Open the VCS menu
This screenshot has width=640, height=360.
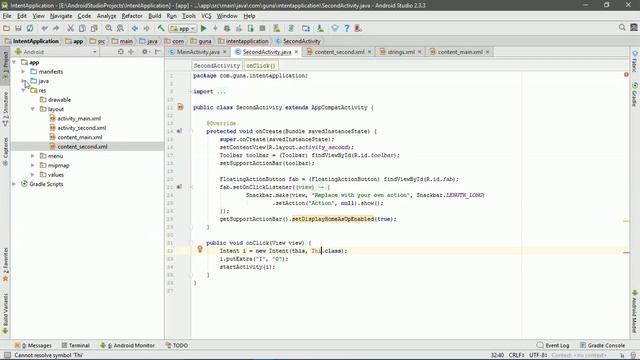pos(206,16)
